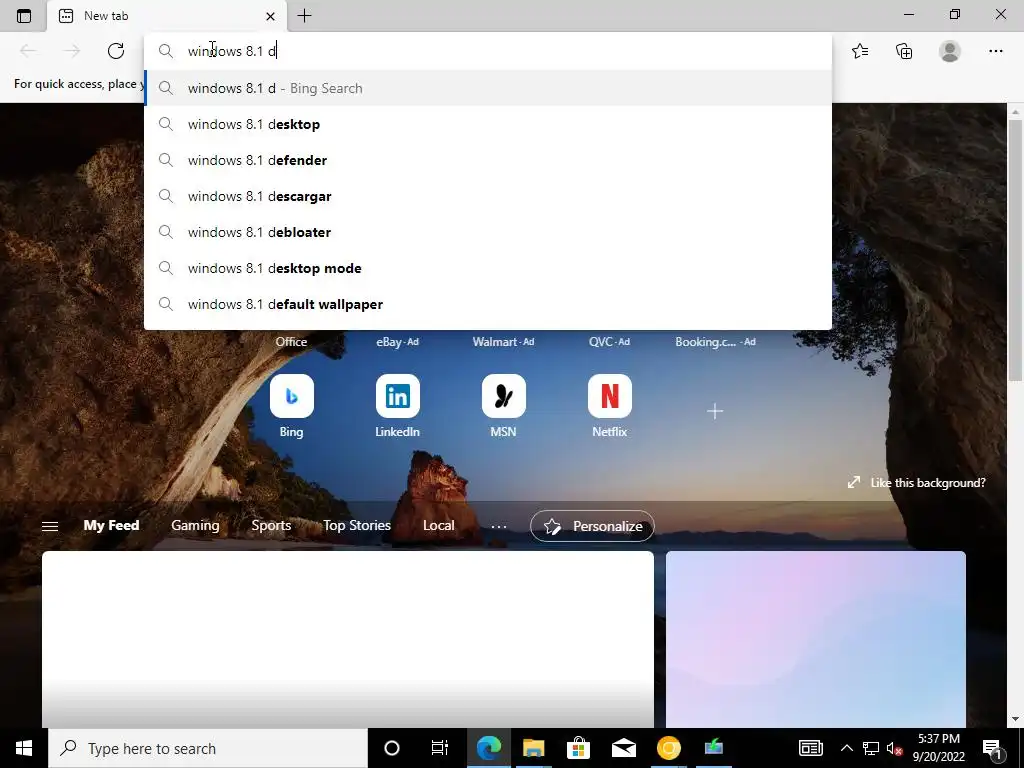This screenshot has width=1024, height=768.
Task: Open Task View on the taskbar
Action: (440, 748)
